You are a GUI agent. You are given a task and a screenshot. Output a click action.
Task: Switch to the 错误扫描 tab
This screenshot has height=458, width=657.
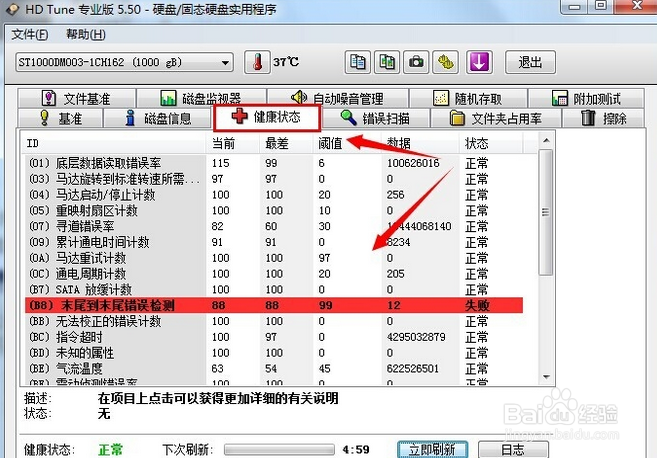coord(376,118)
